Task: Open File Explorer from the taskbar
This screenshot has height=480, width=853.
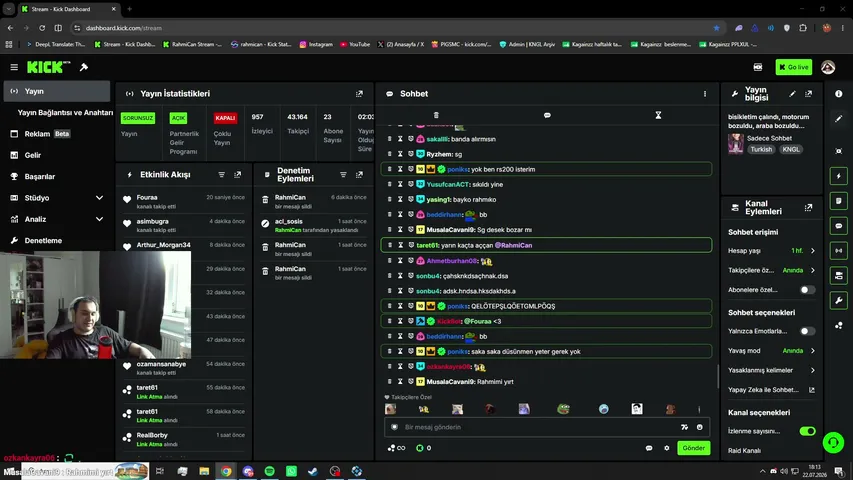Action: [x=204, y=471]
